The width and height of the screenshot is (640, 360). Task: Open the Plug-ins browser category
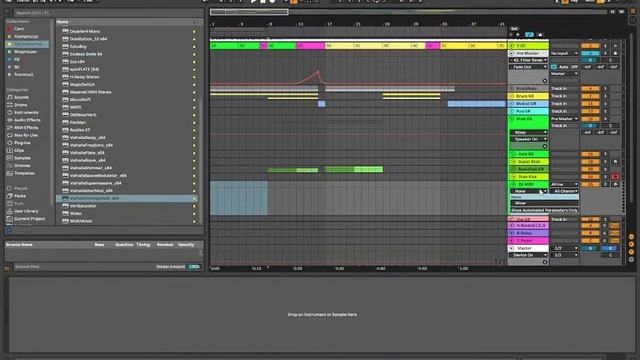click(22, 143)
